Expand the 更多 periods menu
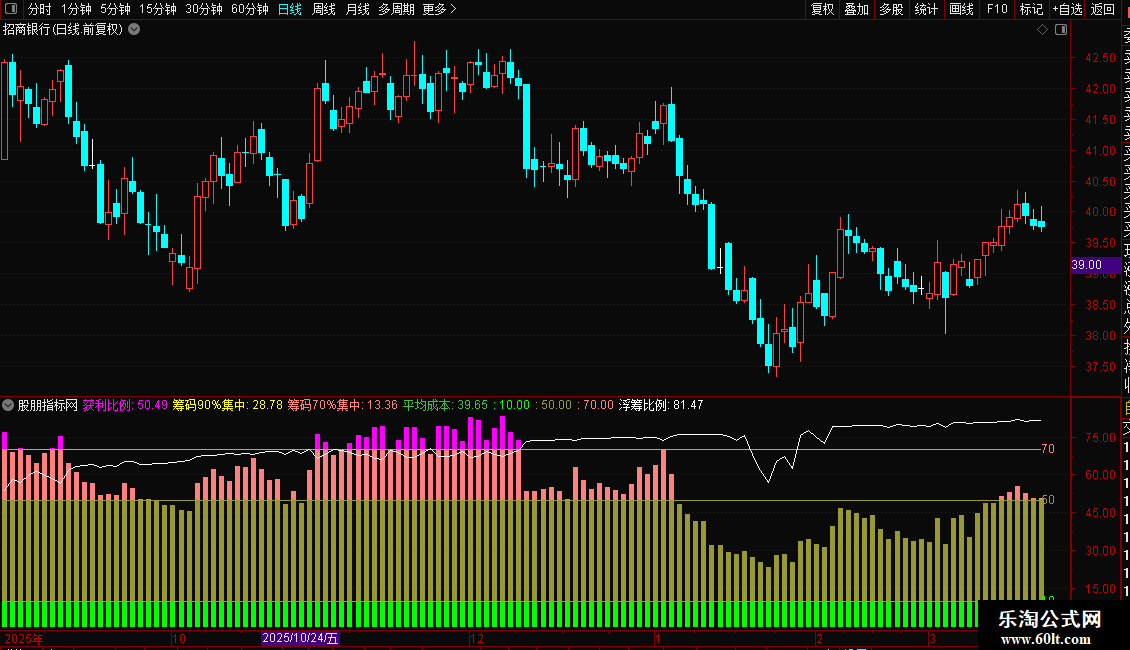This screenshot has width=1130, height=650. [x=440, y=9]
